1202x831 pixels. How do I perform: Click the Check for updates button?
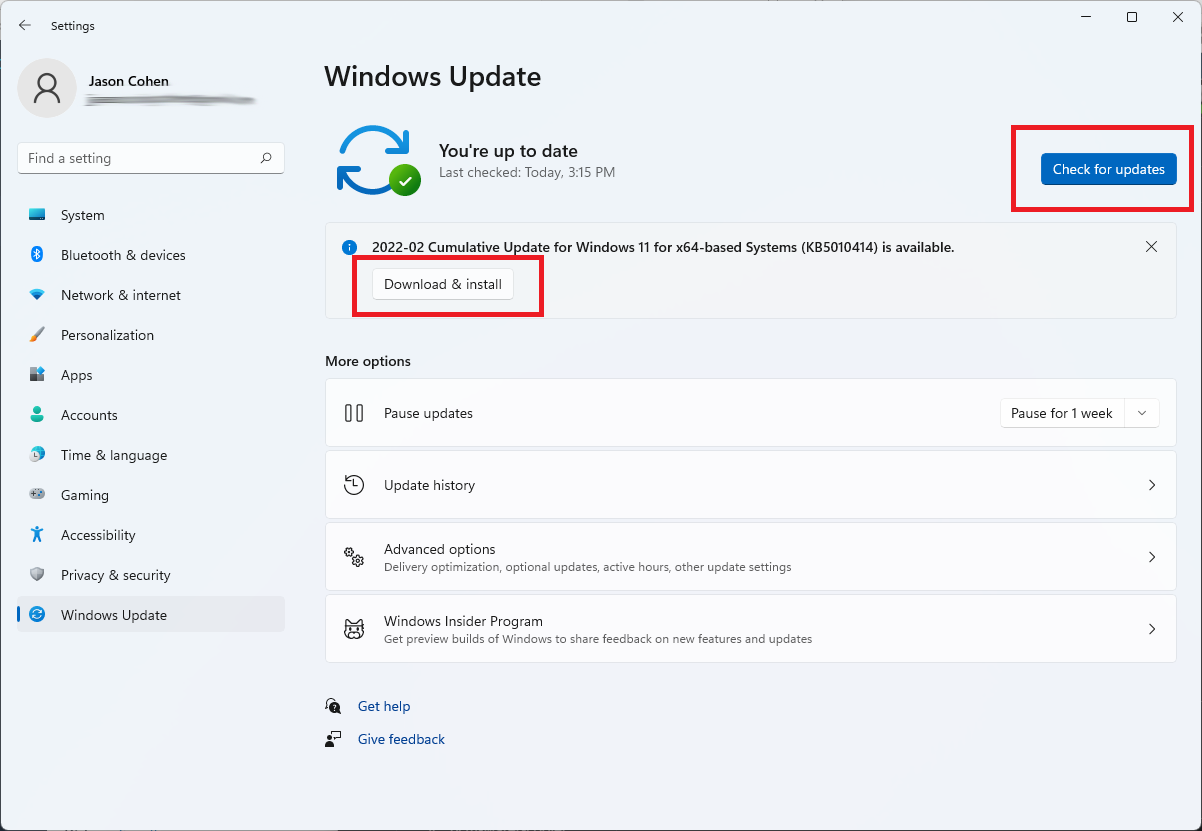(1109, 169)
